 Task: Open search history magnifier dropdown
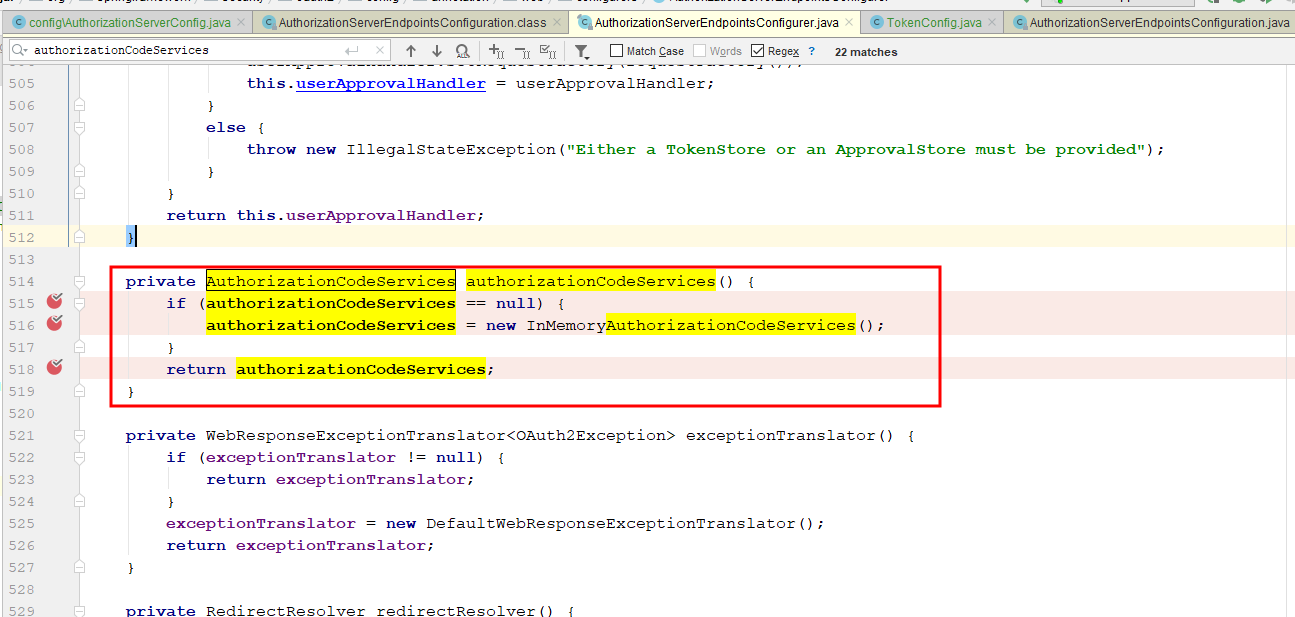[20, 50]
